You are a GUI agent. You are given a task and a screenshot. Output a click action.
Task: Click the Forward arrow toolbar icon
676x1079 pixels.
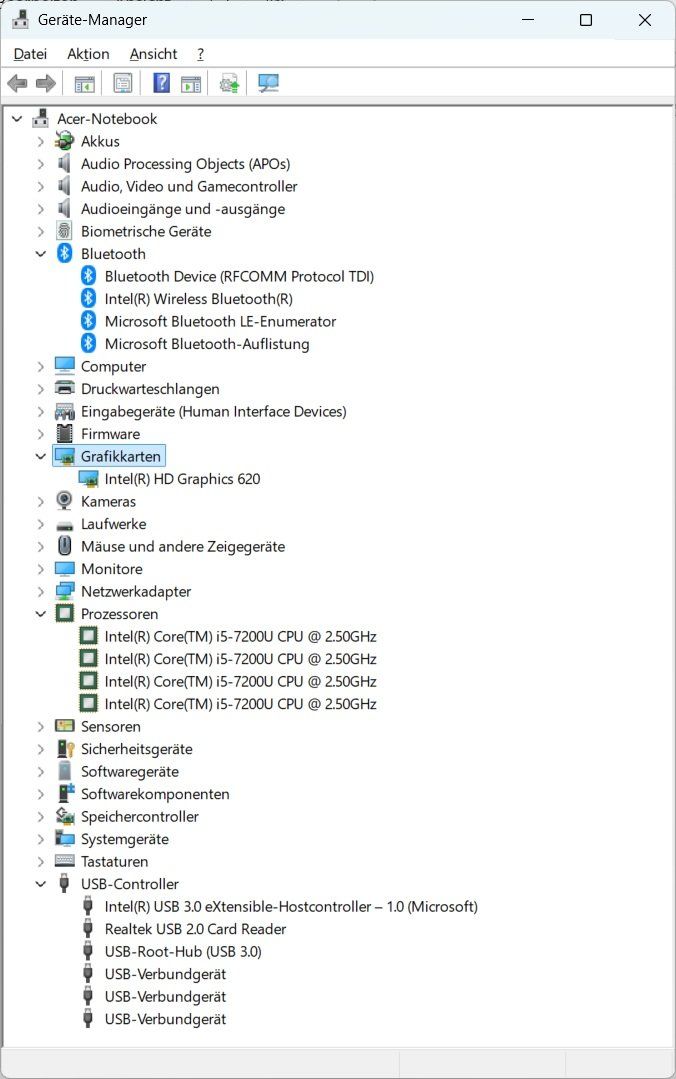pyautogui.click(x=45, y=84)
